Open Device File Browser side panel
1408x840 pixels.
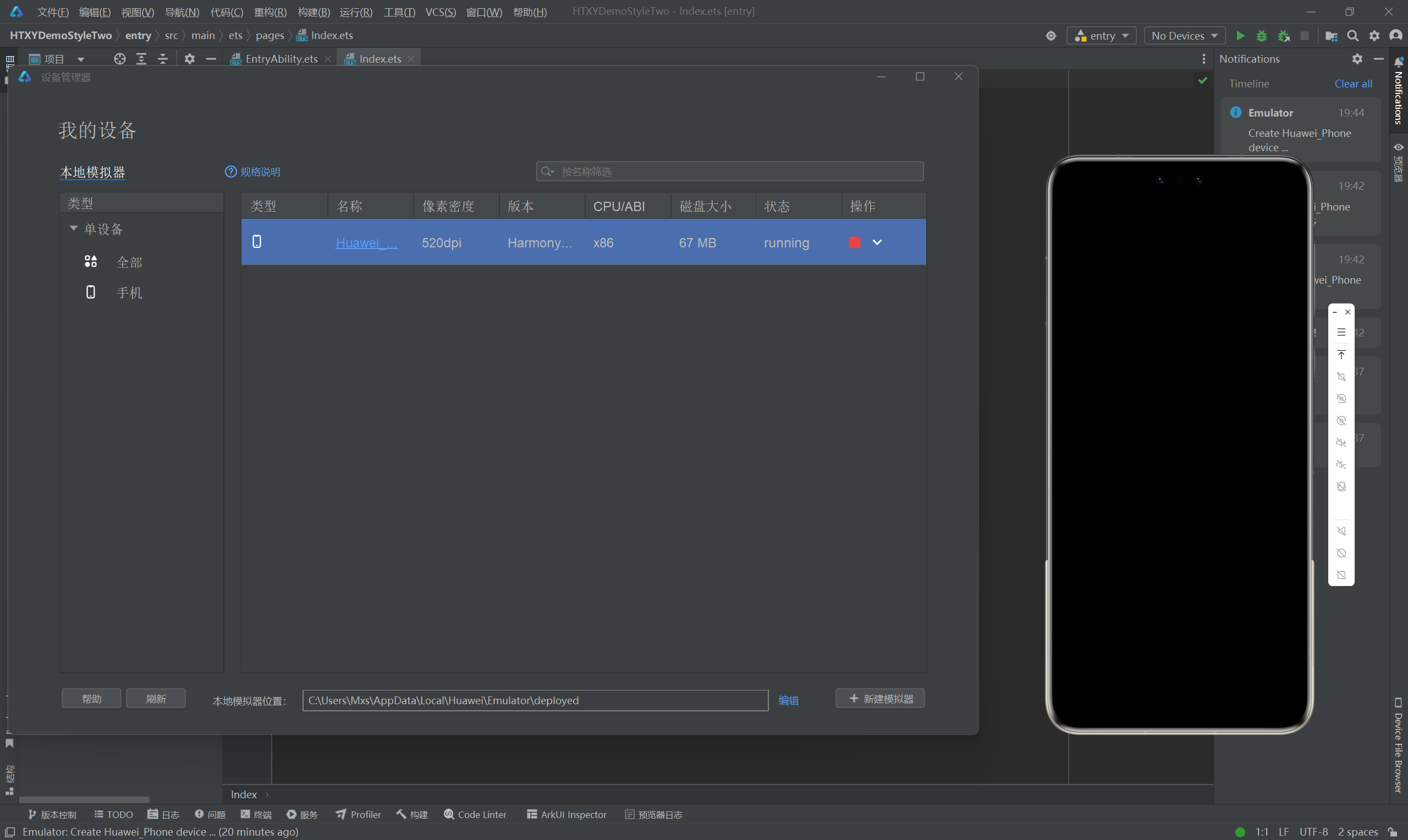click(1398, 745)
